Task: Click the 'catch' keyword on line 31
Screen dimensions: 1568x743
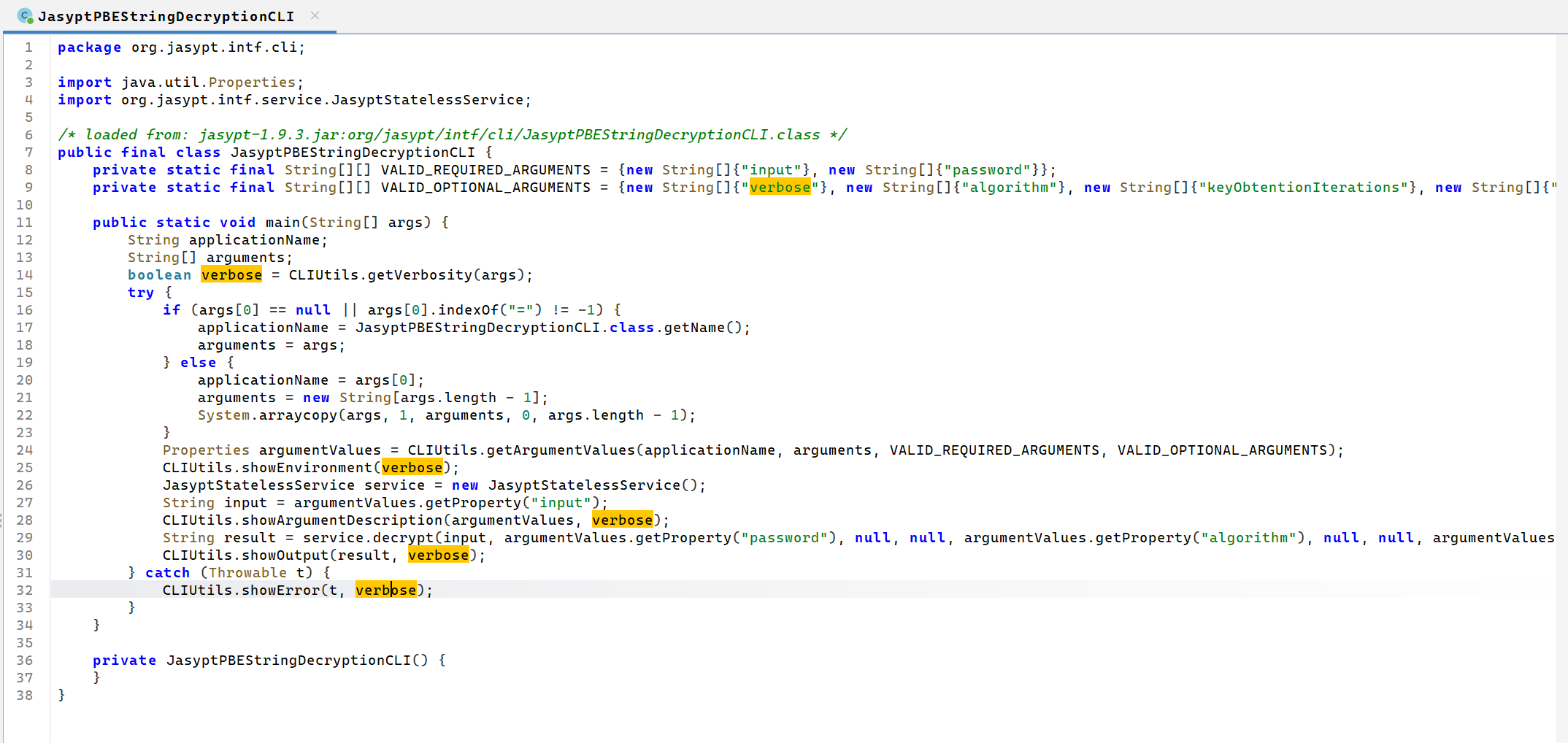Action: pos(167,573)
